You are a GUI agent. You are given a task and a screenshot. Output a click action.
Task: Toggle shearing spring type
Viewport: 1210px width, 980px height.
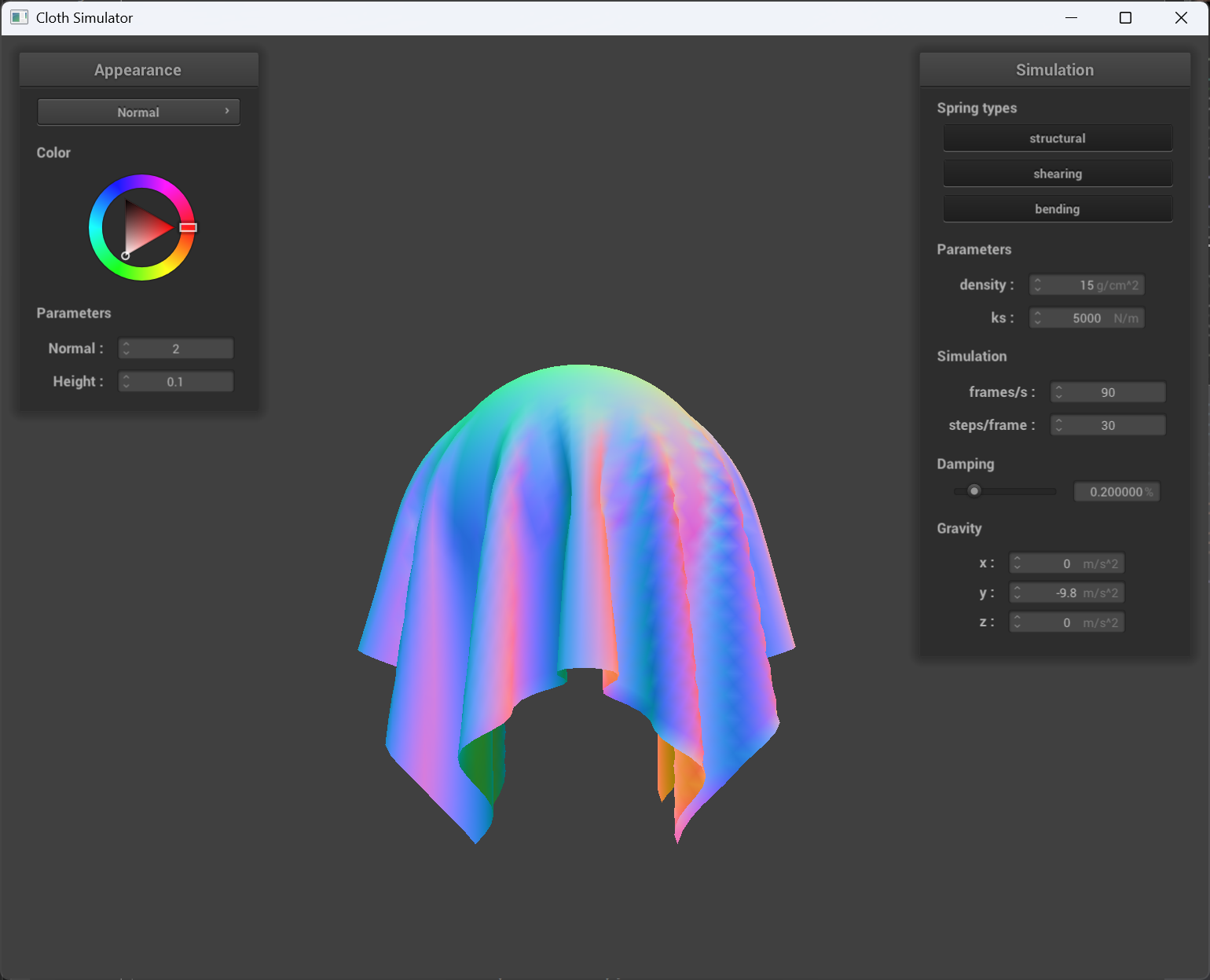1058,173
